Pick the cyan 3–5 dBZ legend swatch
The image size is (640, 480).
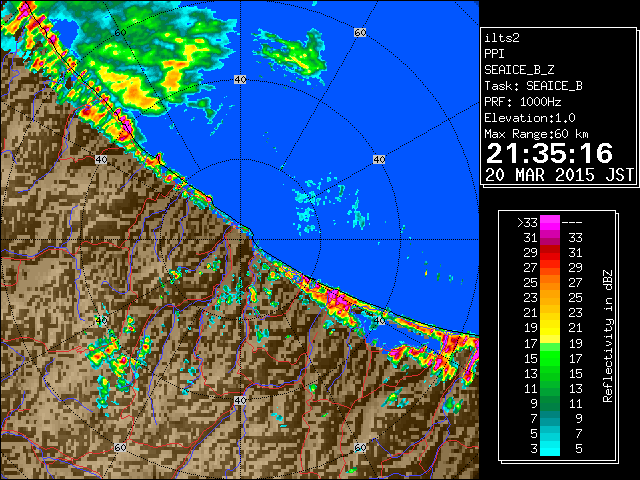pyautogui.click(x=550, y=448)
